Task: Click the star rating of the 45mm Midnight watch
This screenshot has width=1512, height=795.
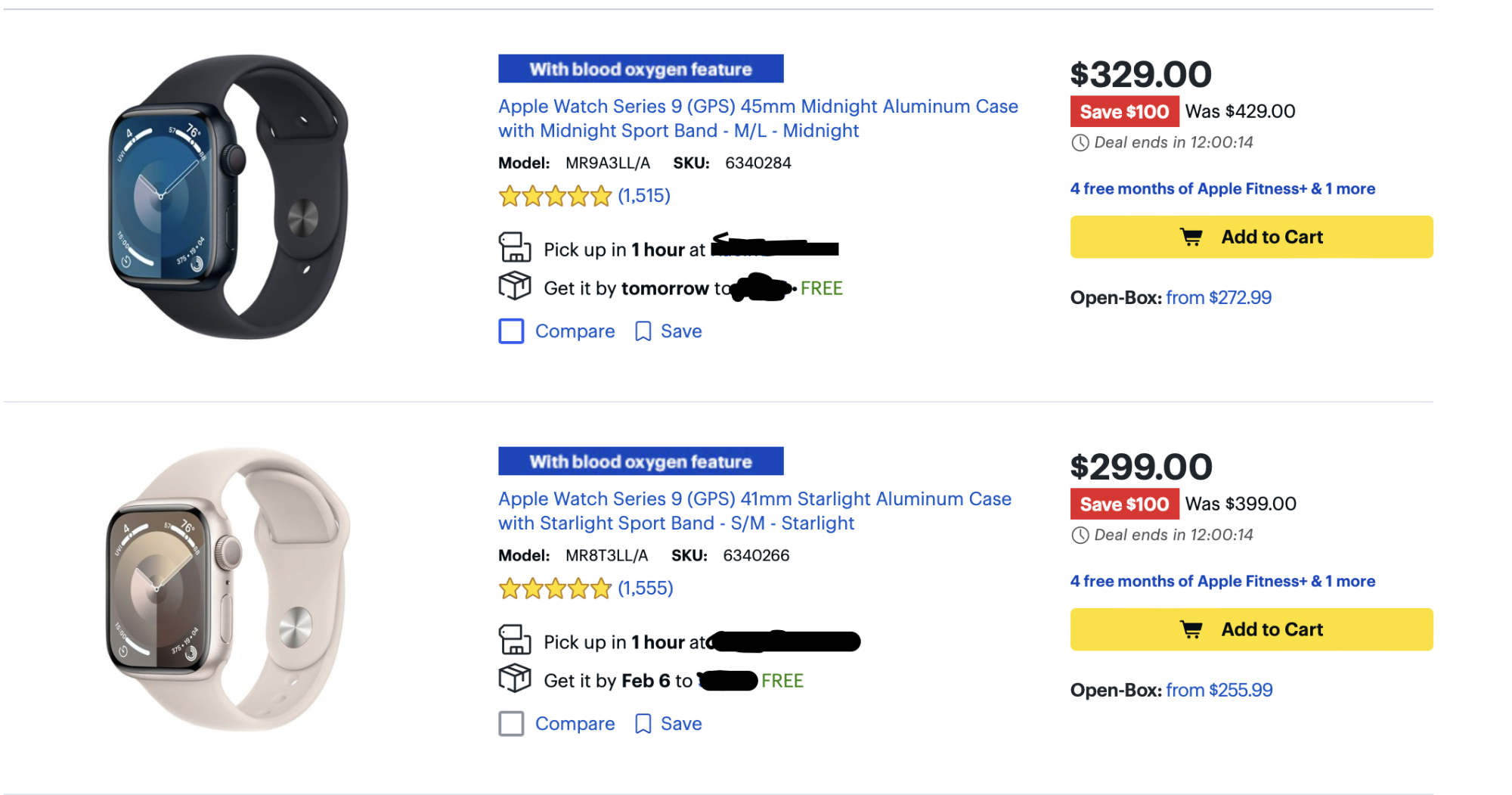Action: (x=555, y=196)
